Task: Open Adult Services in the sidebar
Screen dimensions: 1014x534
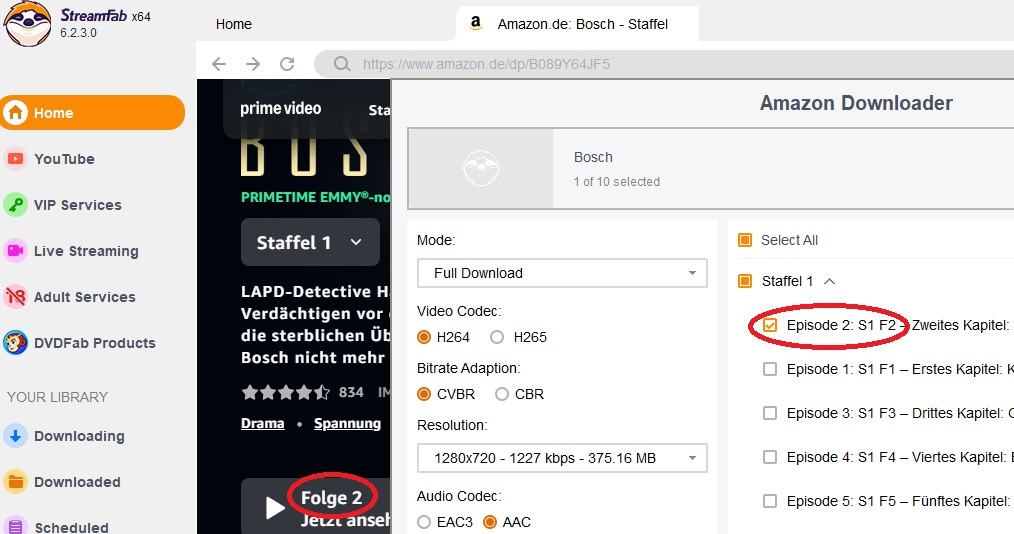Action: pyautogui.click(x=85, y=297)
